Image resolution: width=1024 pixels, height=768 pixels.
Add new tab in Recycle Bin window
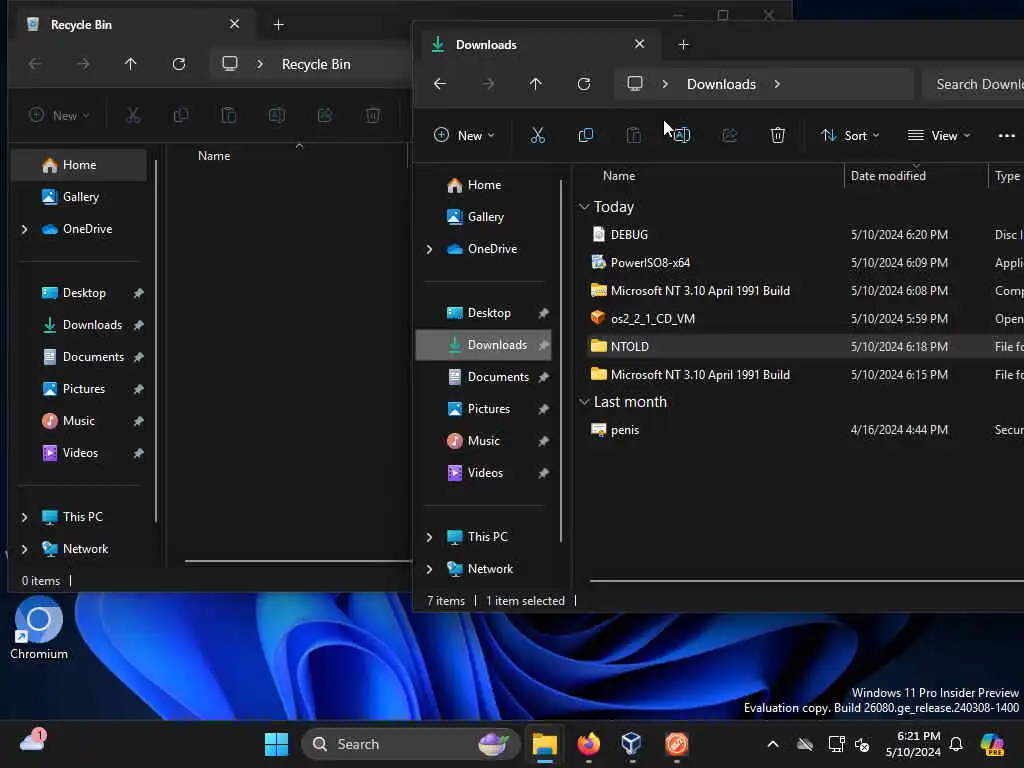coord(278,25)
